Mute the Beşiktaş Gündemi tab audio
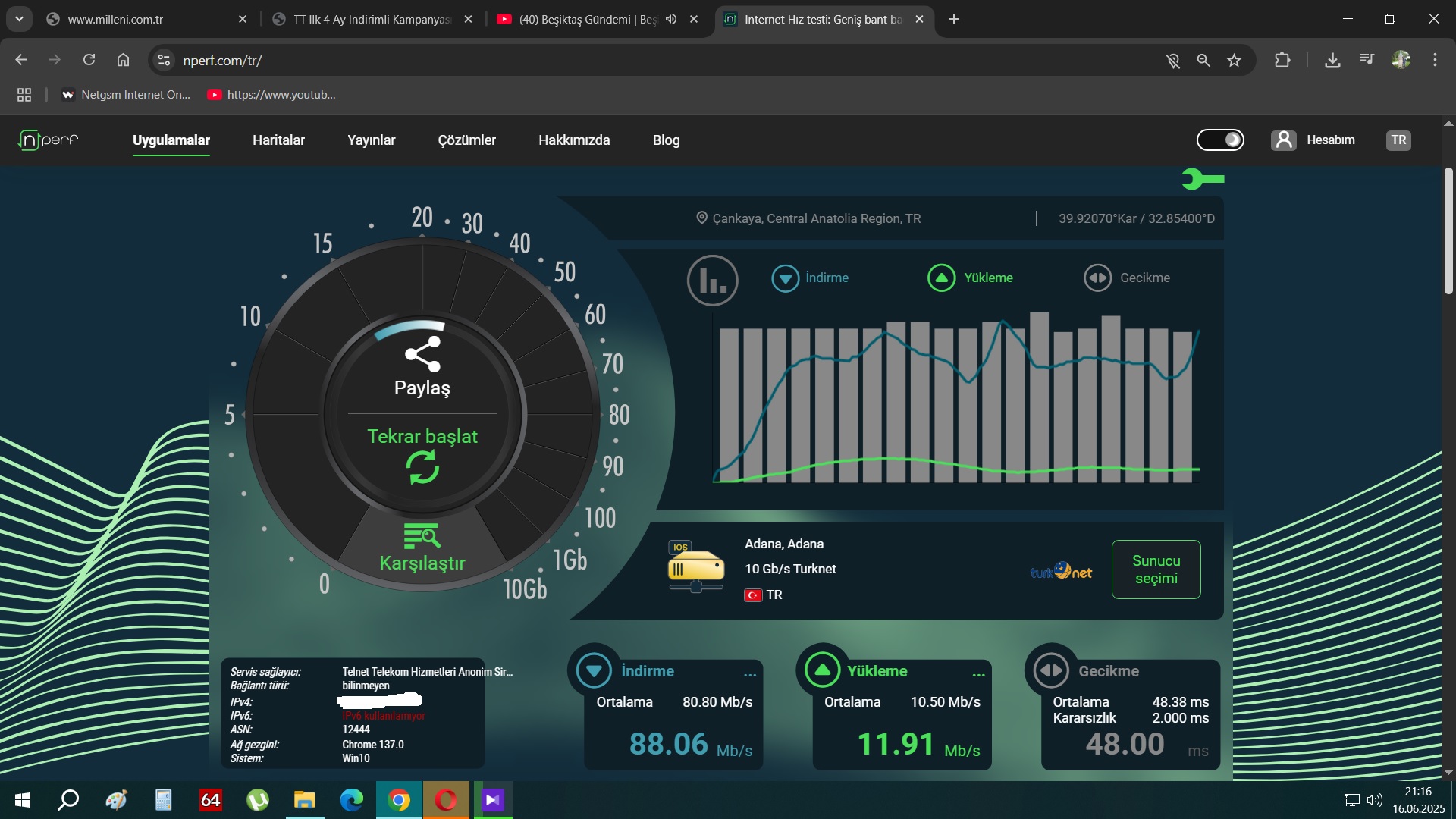This screenshot has height=819, width=1456. [671, 19]
